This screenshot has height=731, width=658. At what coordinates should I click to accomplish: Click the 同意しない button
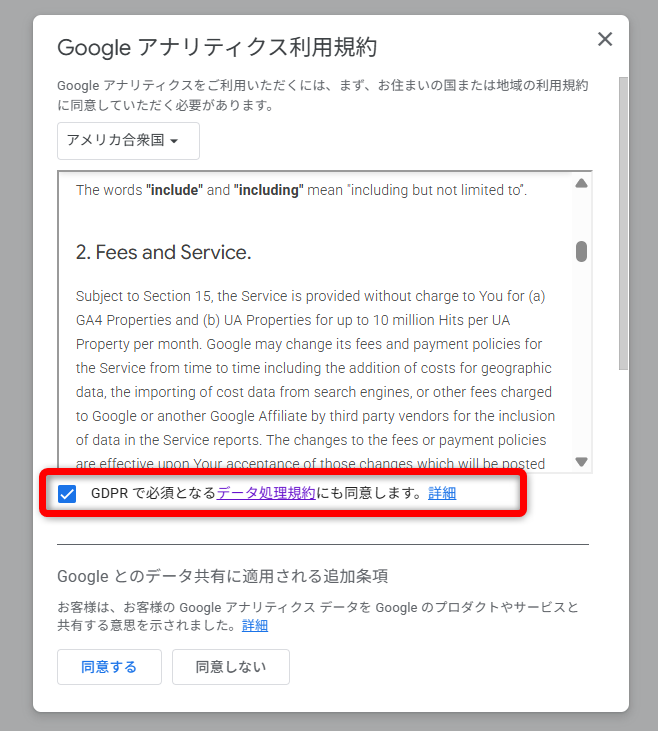[231, 667]
